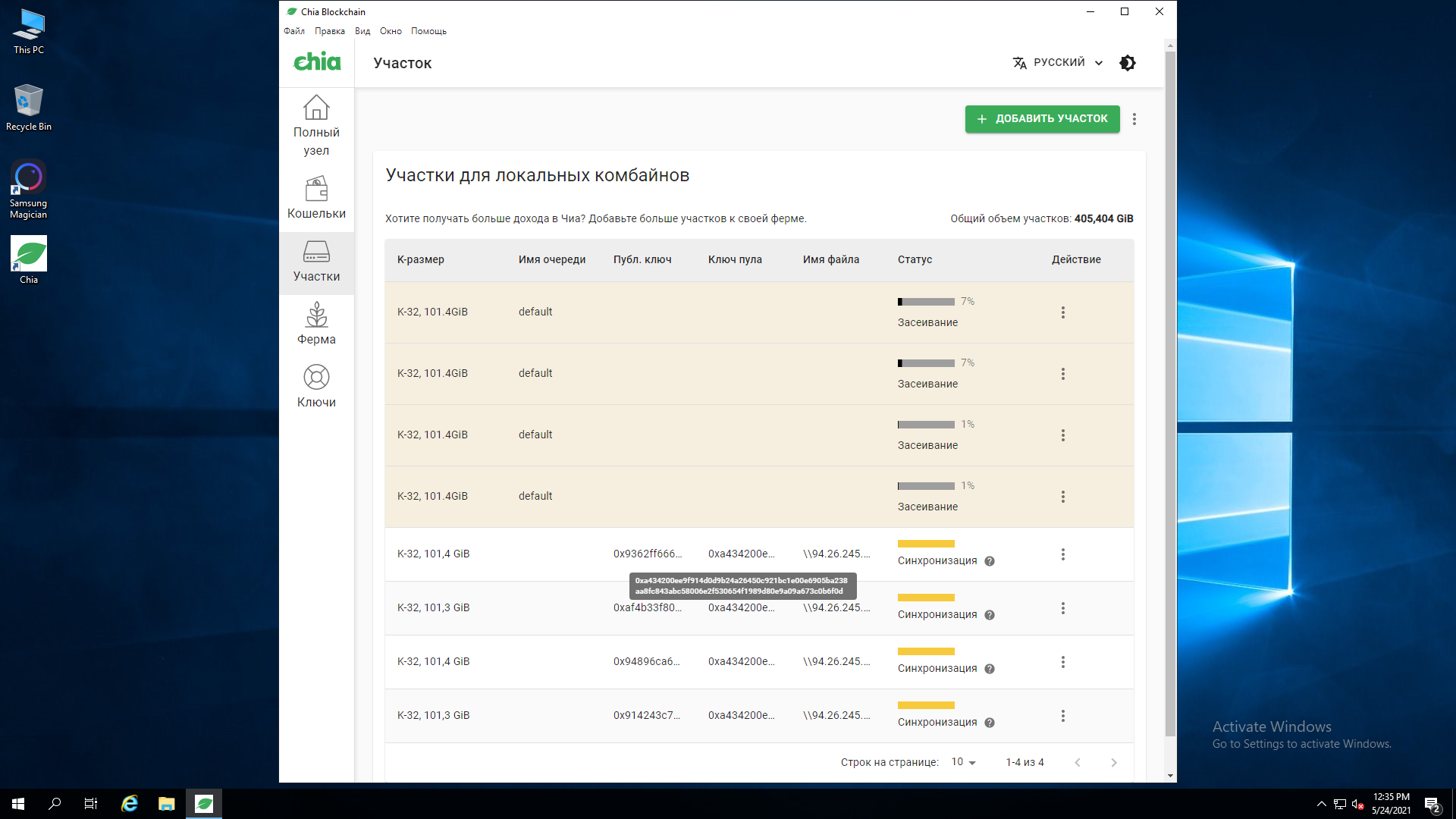Screen dimensions: 1456x819
Task: Select the Samsung Magician desktop shortcut
Action: (28, 190)
